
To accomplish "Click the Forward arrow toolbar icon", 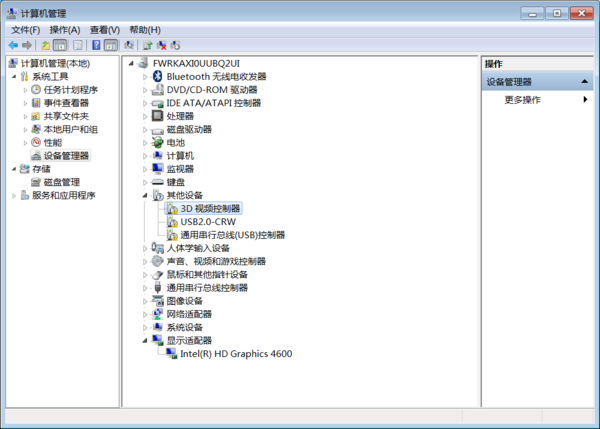I will tap(26, 46).
